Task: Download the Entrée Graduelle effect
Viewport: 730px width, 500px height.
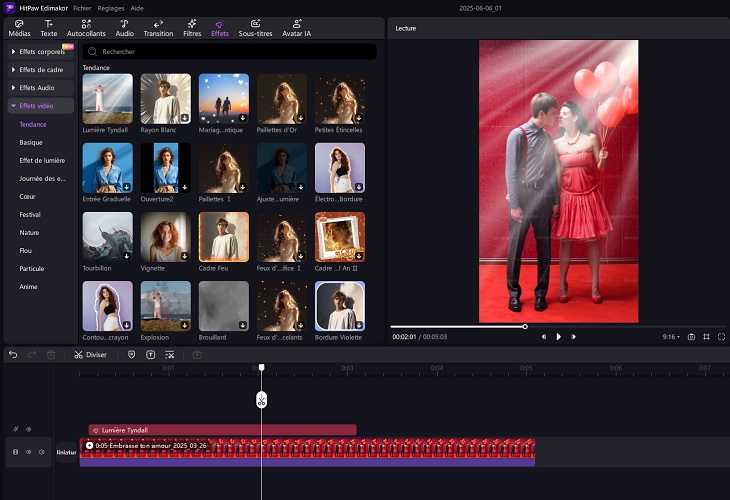Action: [x=127, y=187]
